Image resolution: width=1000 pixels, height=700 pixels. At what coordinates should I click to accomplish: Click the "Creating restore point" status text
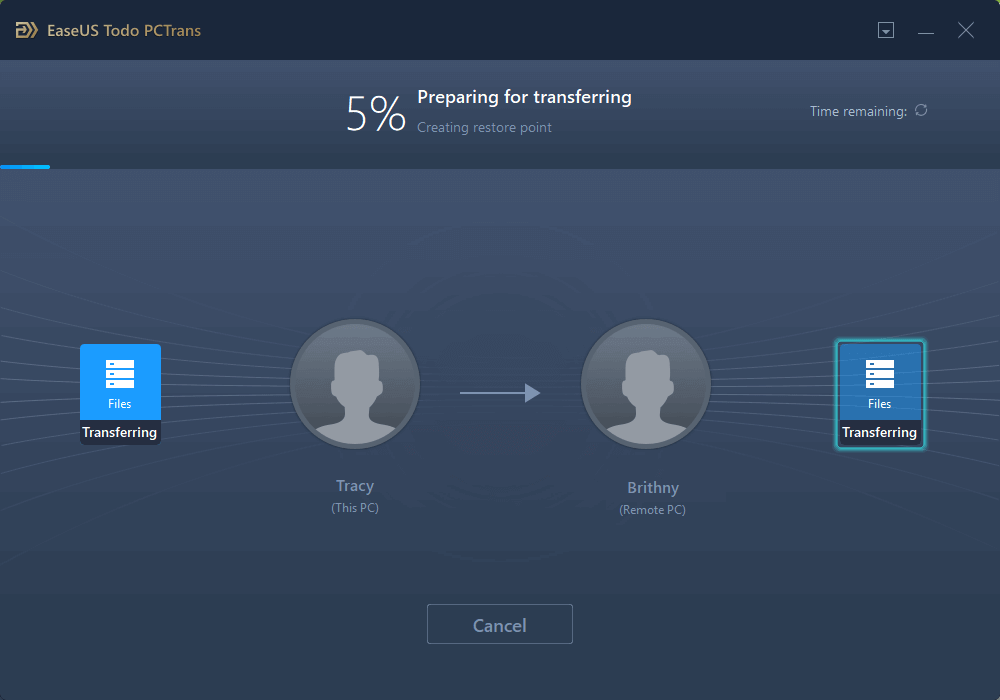[484, 127]
